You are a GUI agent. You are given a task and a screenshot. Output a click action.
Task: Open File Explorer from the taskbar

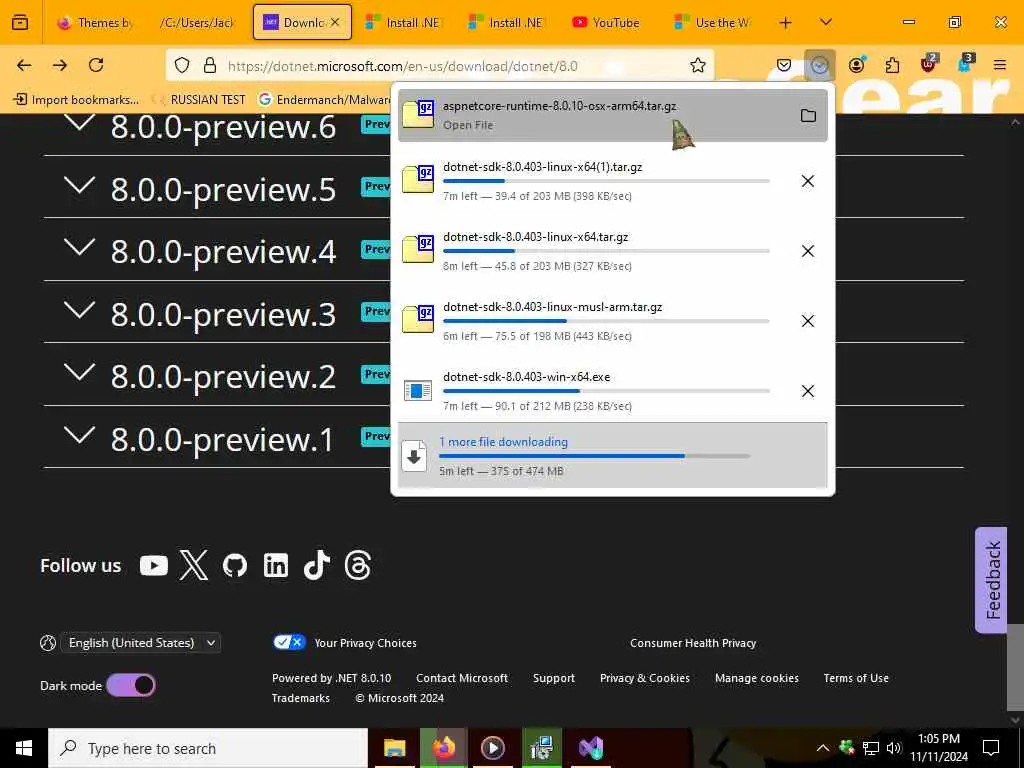point(394,748)
